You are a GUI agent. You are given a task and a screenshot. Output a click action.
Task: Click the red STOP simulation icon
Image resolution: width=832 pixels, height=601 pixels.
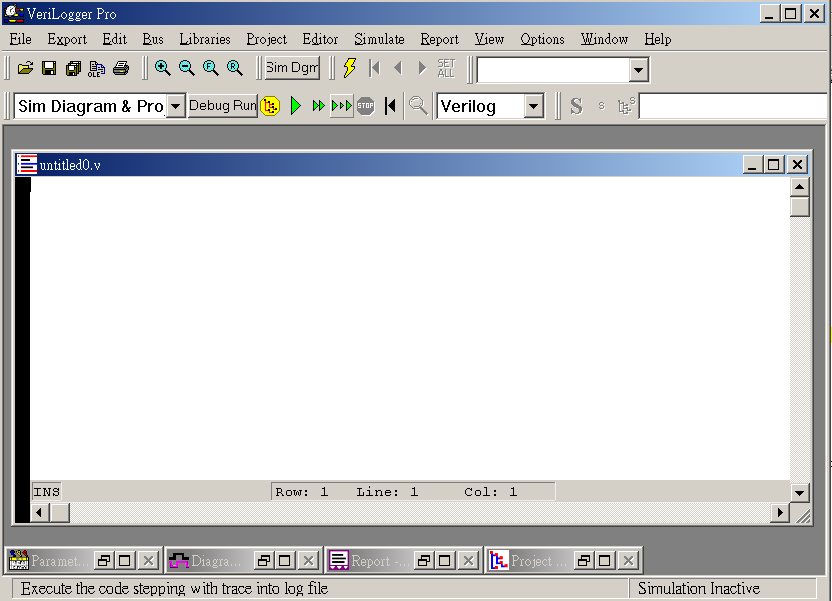[366, 106]
